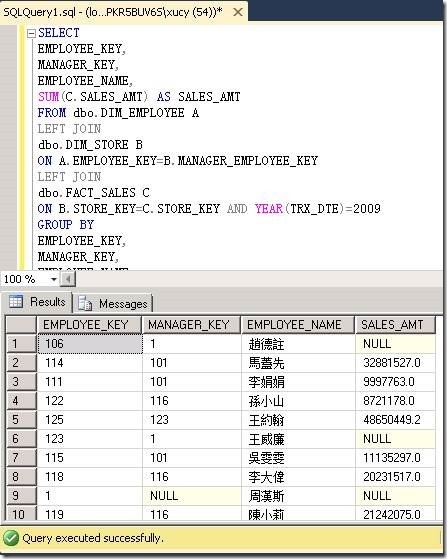Viewport: 447px width, 559px height.
Task: Click sales amount 32881527.0
Action: [x=395, y=363]
